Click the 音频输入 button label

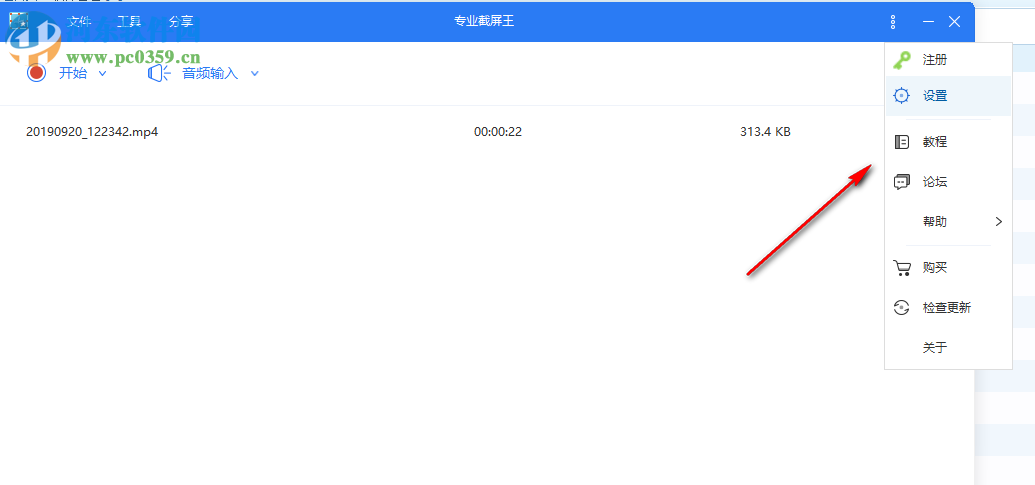coord(210,73)
